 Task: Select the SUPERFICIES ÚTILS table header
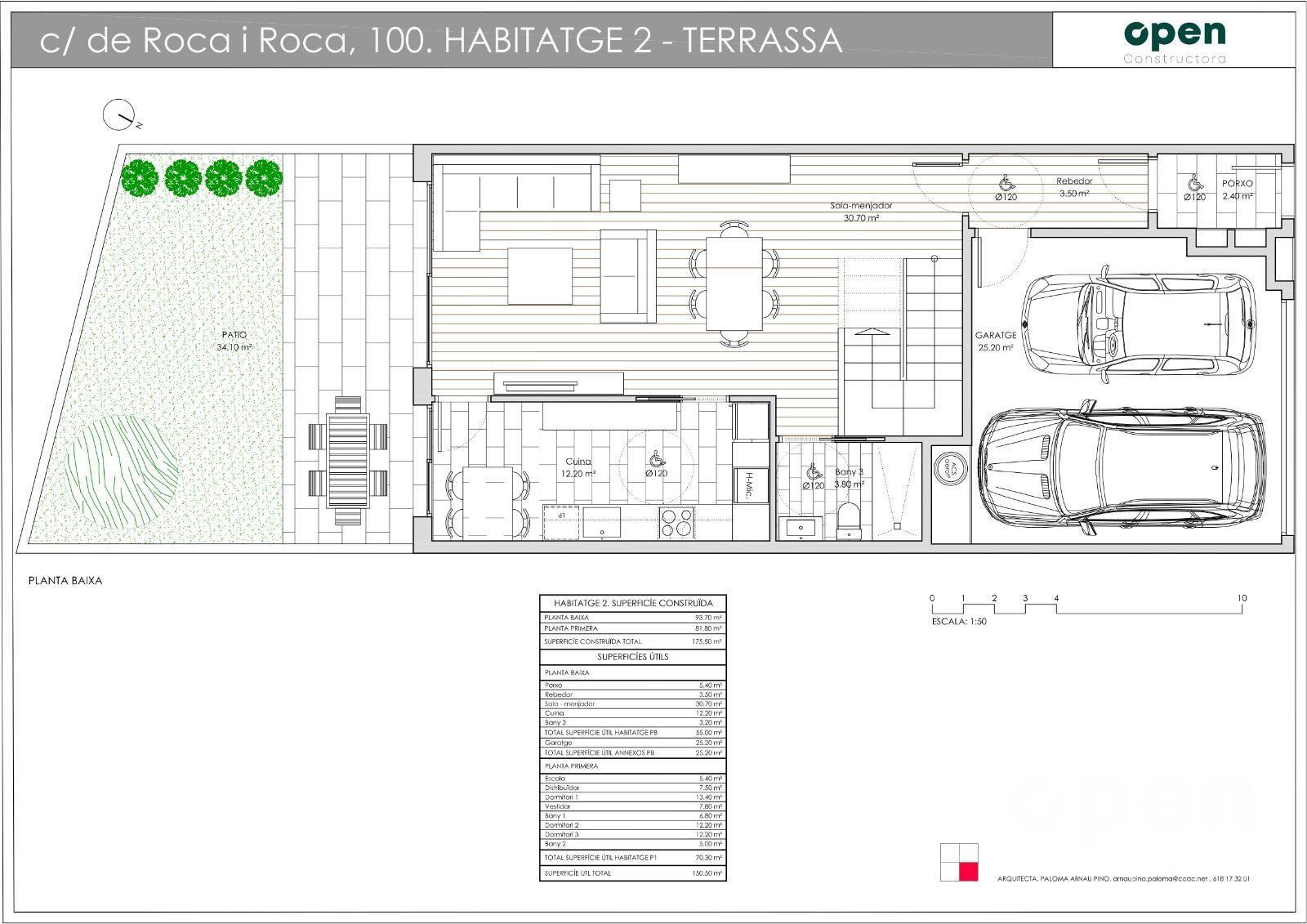click(x=631, y=656)
